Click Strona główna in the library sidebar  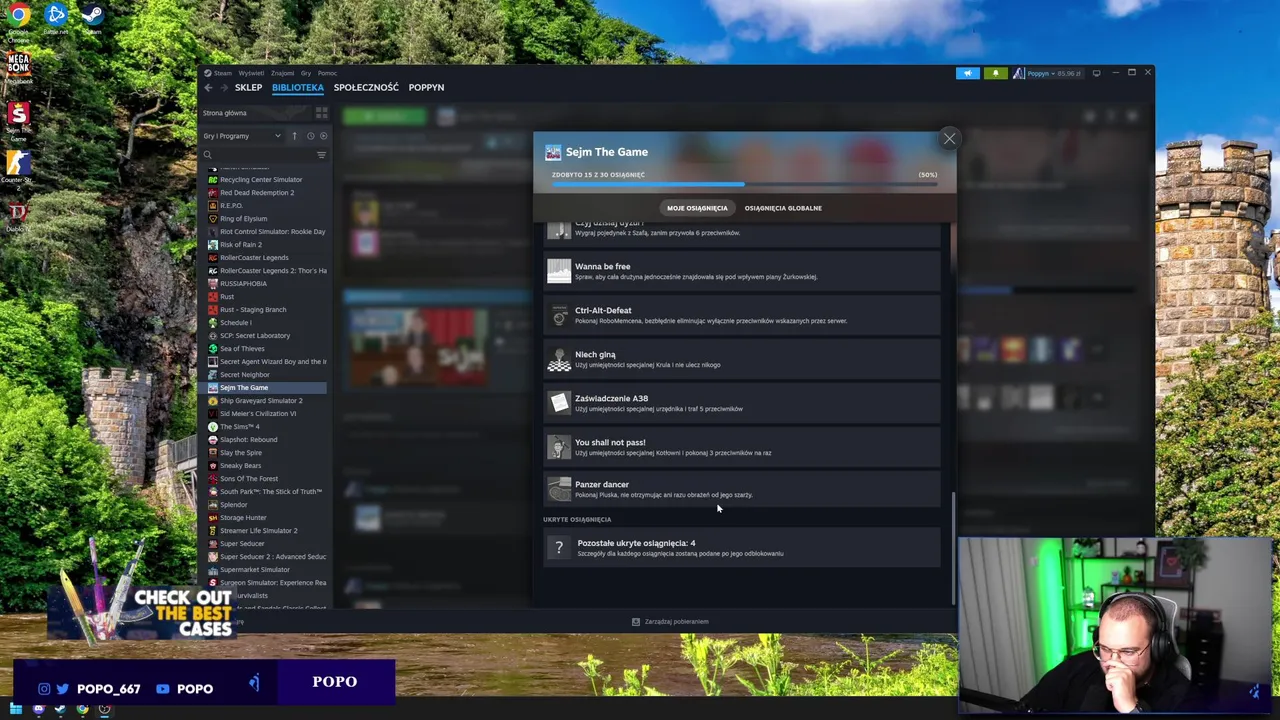225,113
